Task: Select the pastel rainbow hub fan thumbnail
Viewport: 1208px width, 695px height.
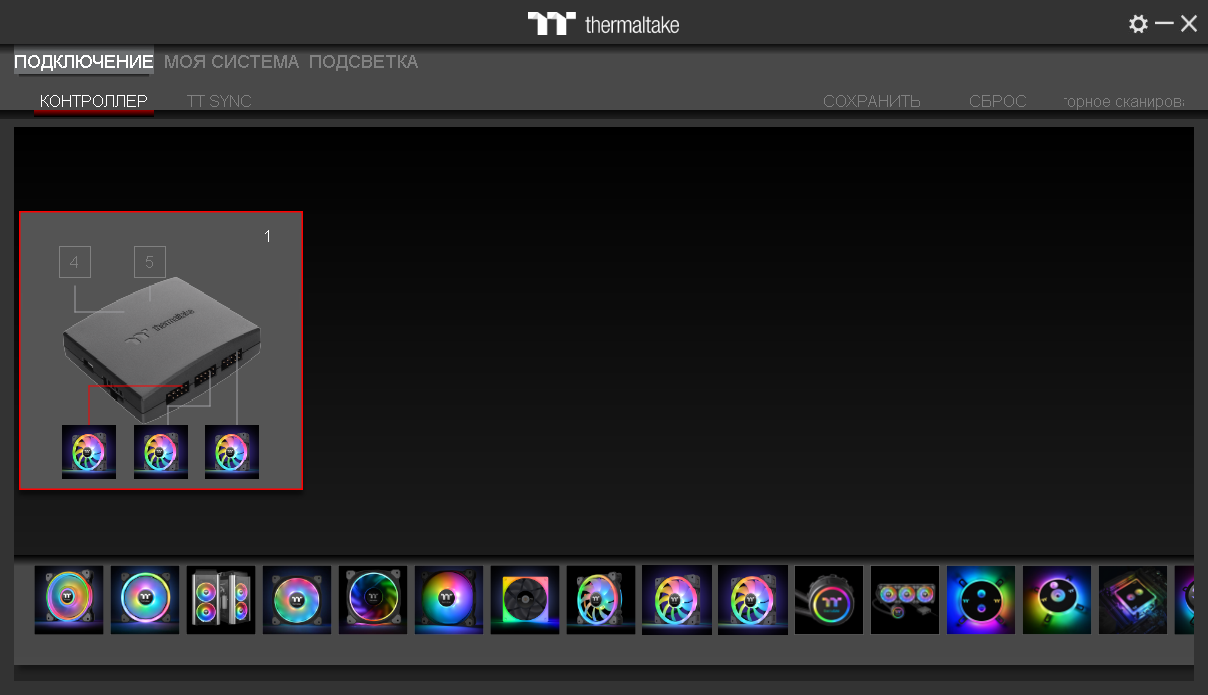Action: [297, 600]
